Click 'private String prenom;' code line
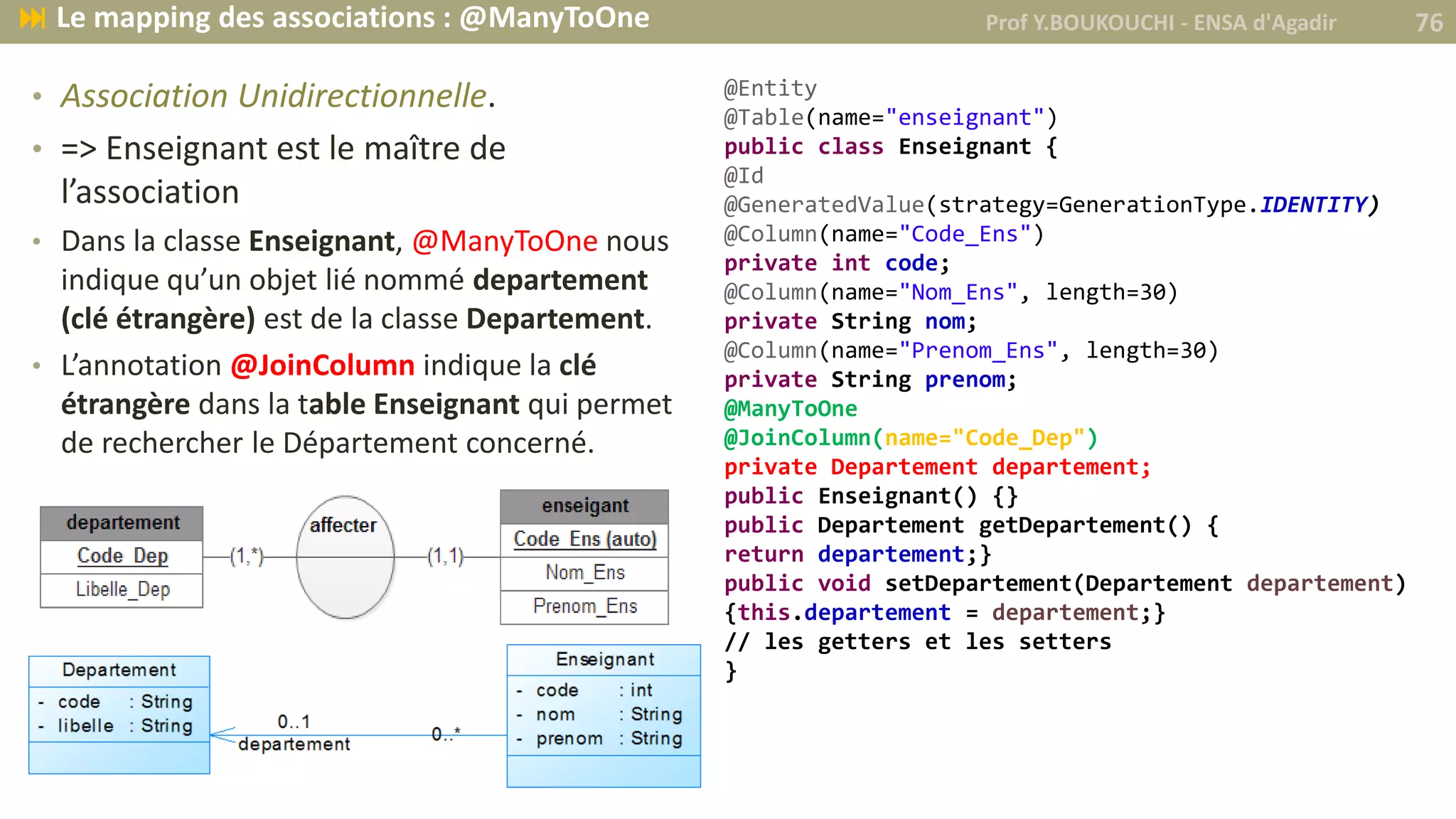The width and height of the screenshot is (1456, 819). pyautogui.click(x=870, y=380)
